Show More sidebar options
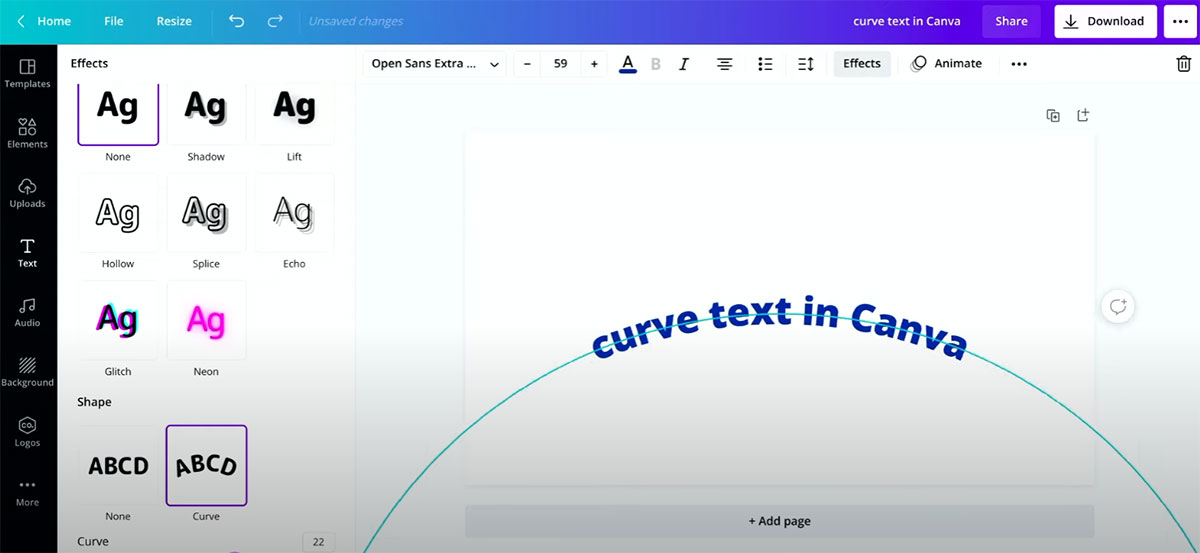The width and height of the screenshot is (1200, 553). 27,492
